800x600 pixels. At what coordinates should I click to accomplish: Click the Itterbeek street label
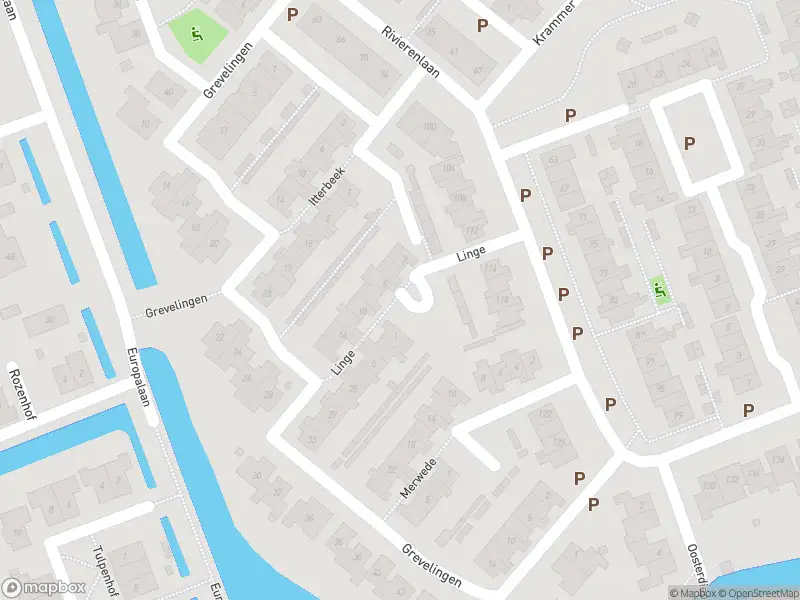(x=327, y=186)
